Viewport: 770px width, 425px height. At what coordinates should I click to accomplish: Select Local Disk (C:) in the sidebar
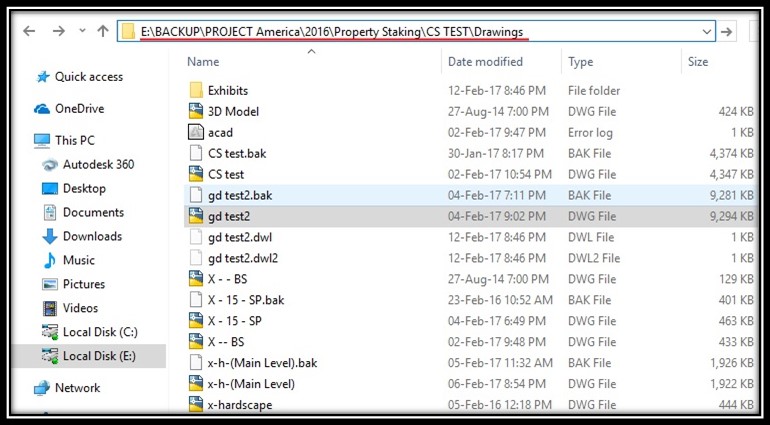point(100,332)
